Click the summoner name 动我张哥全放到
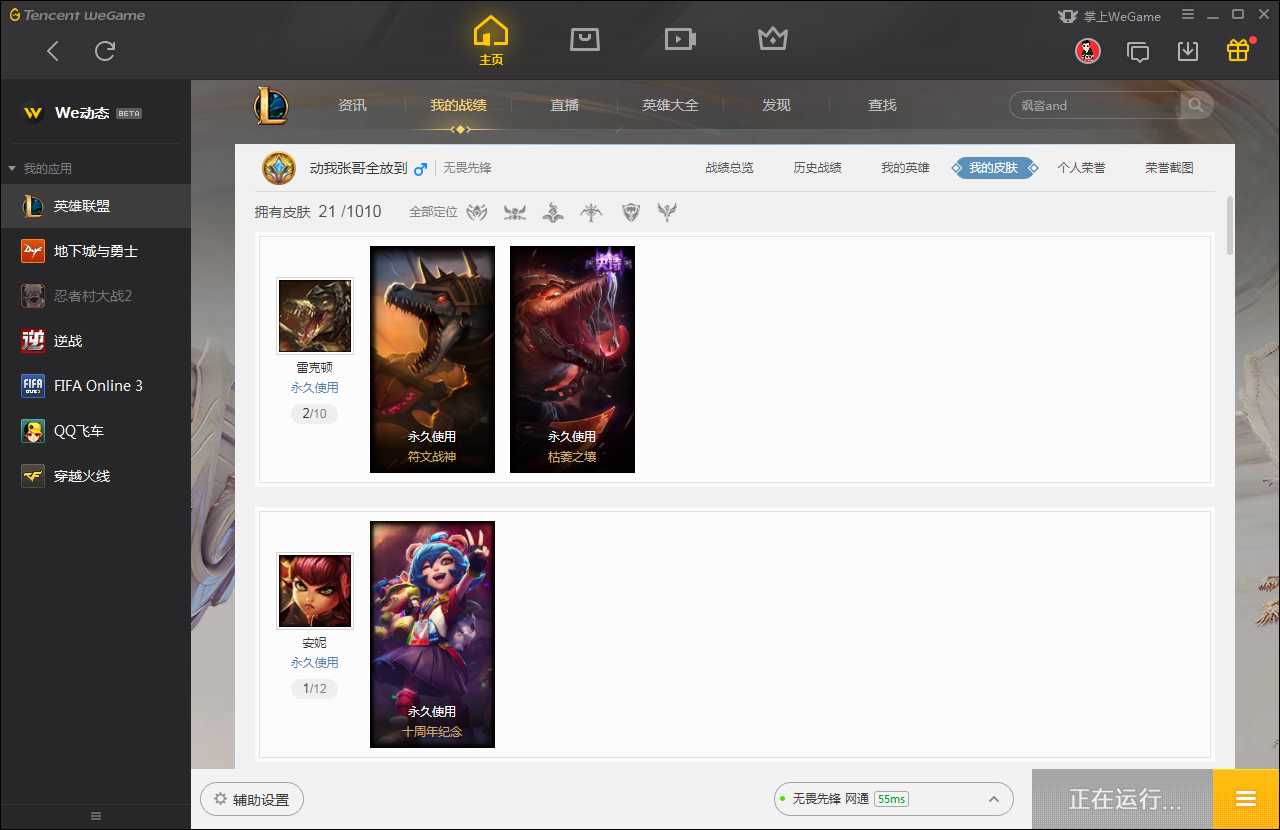Image resolution: width=1280 pixels, height=830 pixels. (358, 168)
